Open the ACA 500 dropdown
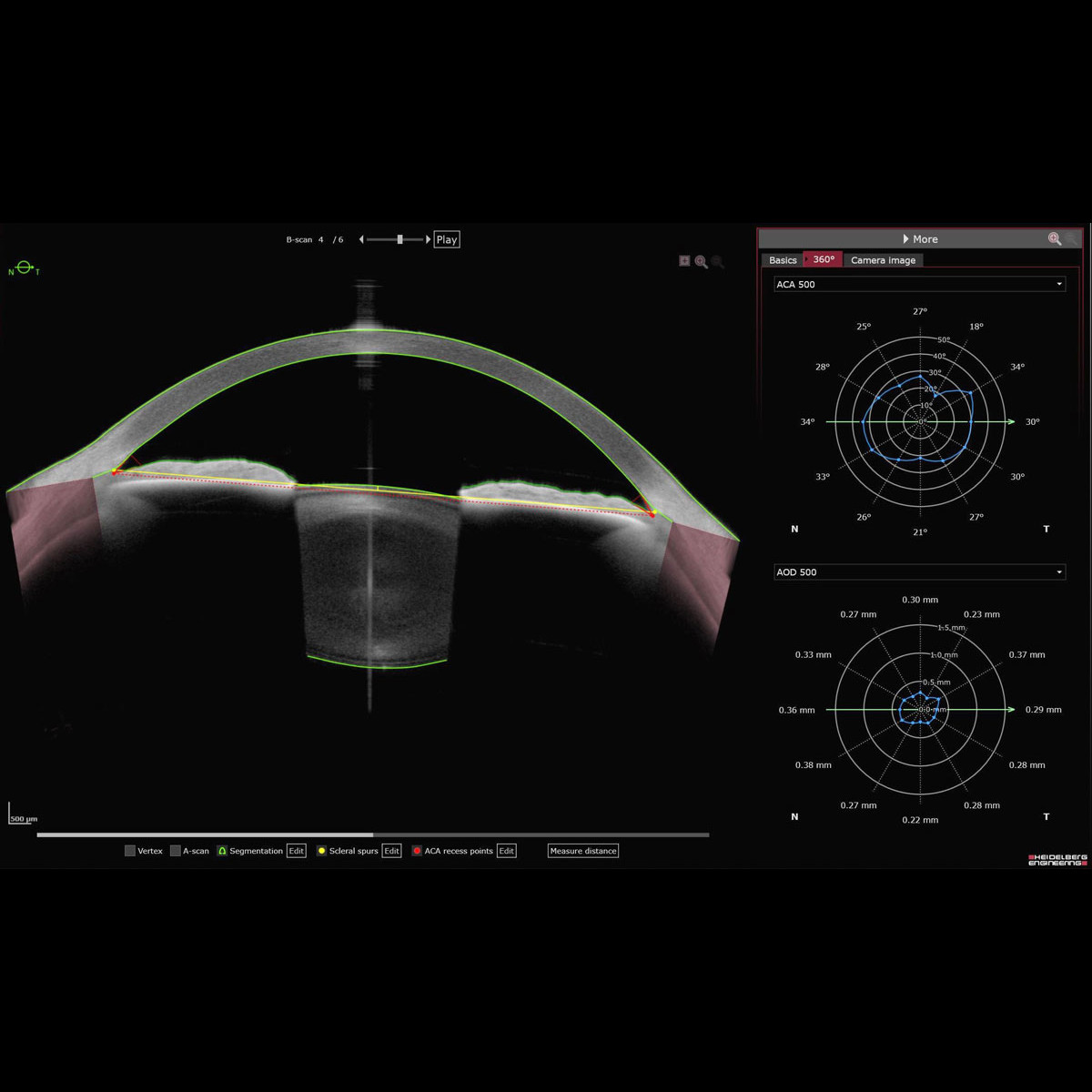This screenshot has width=1092, height=1092. coord(919,285)
